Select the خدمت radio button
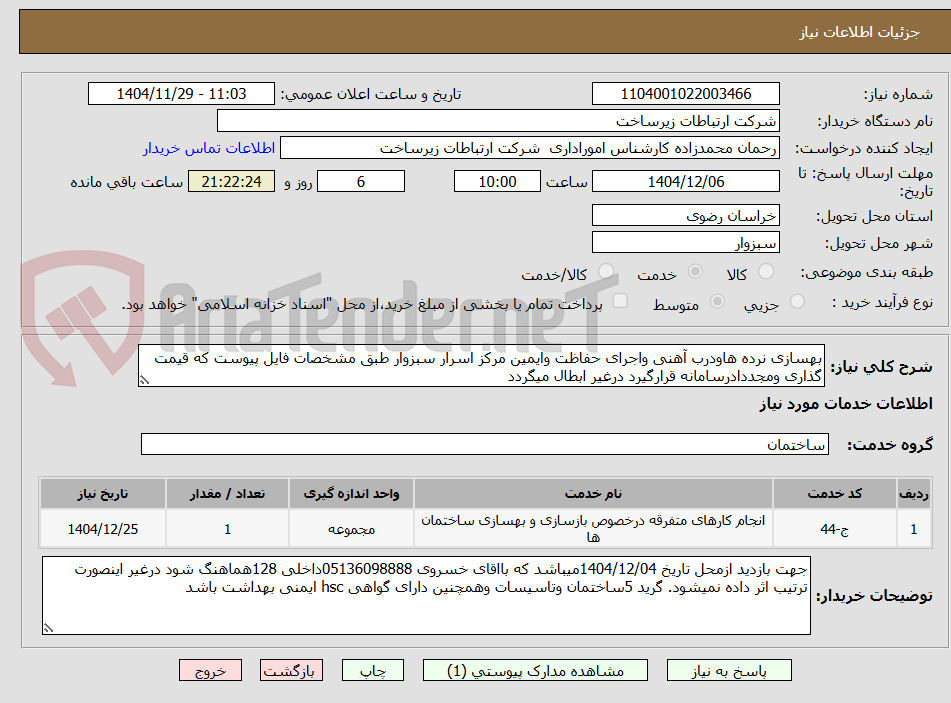951x703 pixels. tap(696, 271)
